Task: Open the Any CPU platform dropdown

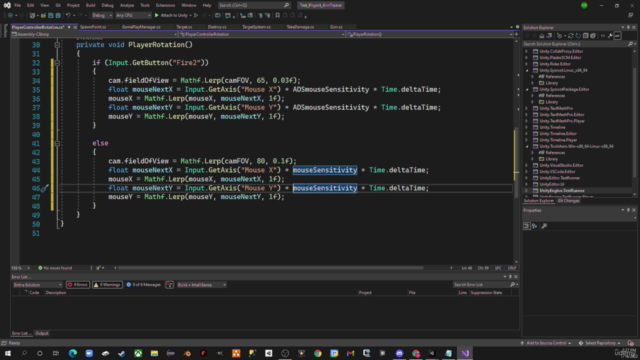Action: click(133, 16)
